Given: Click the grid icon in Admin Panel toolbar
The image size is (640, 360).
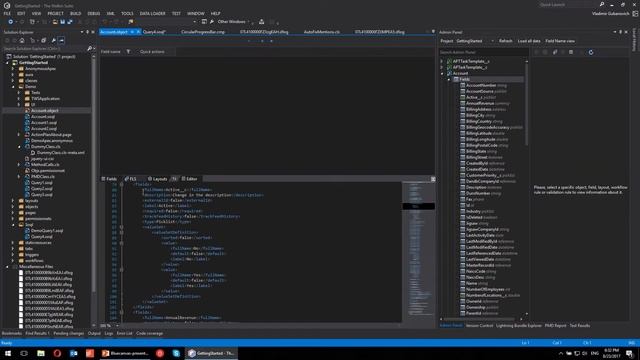Looking at the screenshot, I should click(571, 52).
